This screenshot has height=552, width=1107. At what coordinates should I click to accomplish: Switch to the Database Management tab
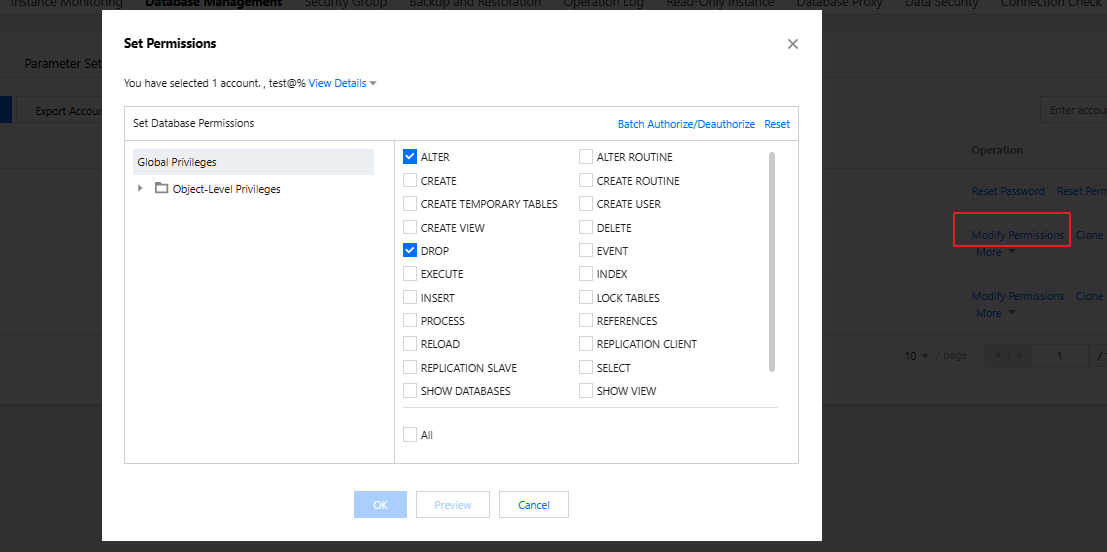coord(213,4)
